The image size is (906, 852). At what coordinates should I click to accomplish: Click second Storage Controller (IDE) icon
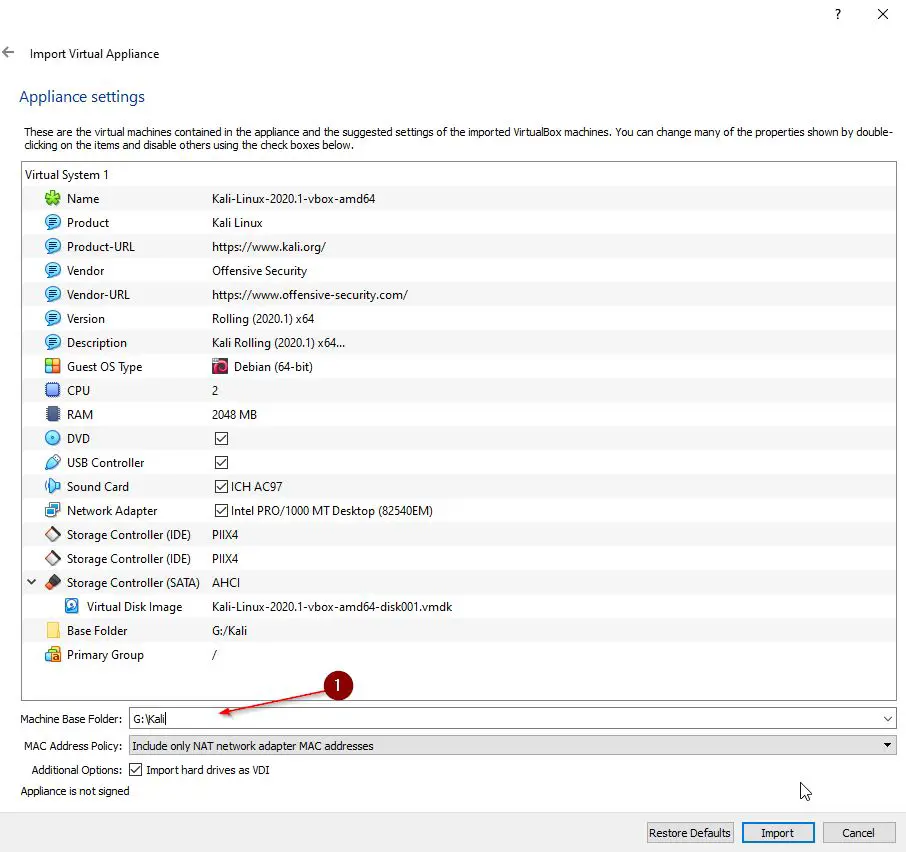coord(53,559)
